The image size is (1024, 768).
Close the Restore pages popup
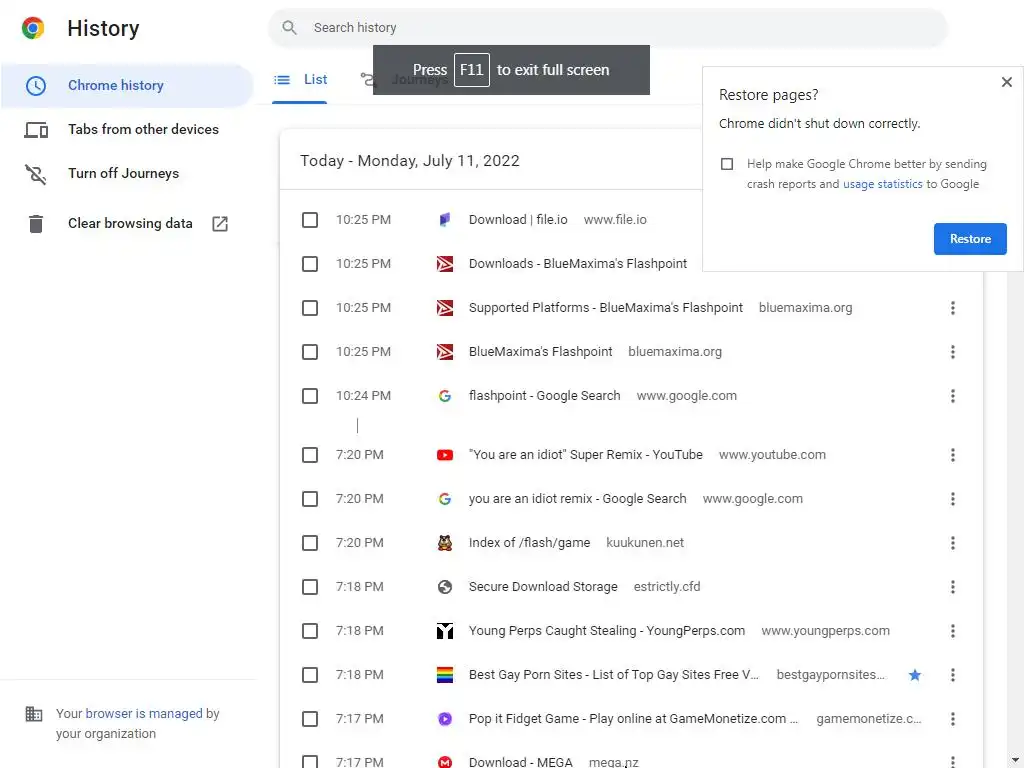point(1007,82)
